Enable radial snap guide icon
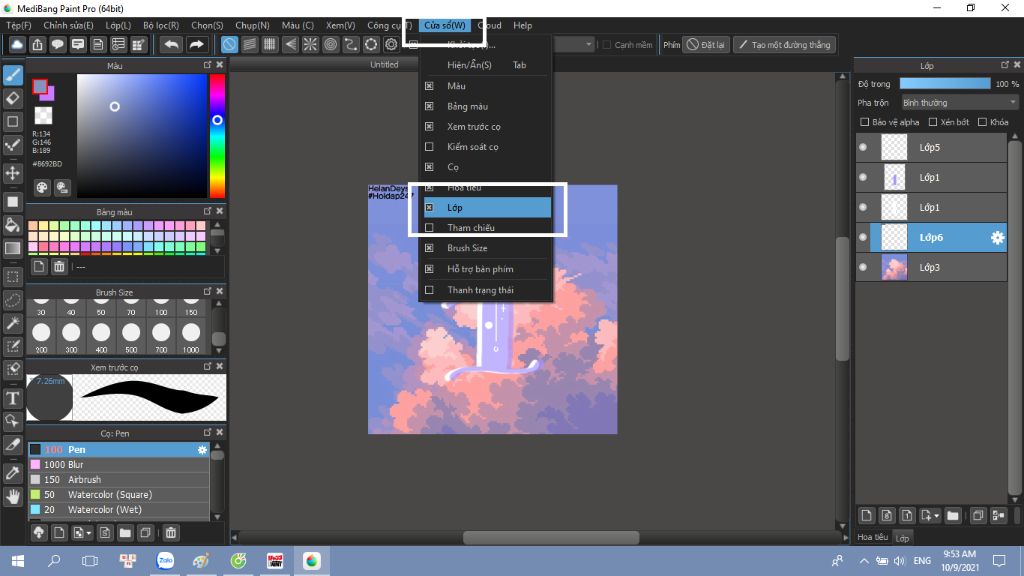Screen dimensions: 1024x576 click(x=310, y=44)
